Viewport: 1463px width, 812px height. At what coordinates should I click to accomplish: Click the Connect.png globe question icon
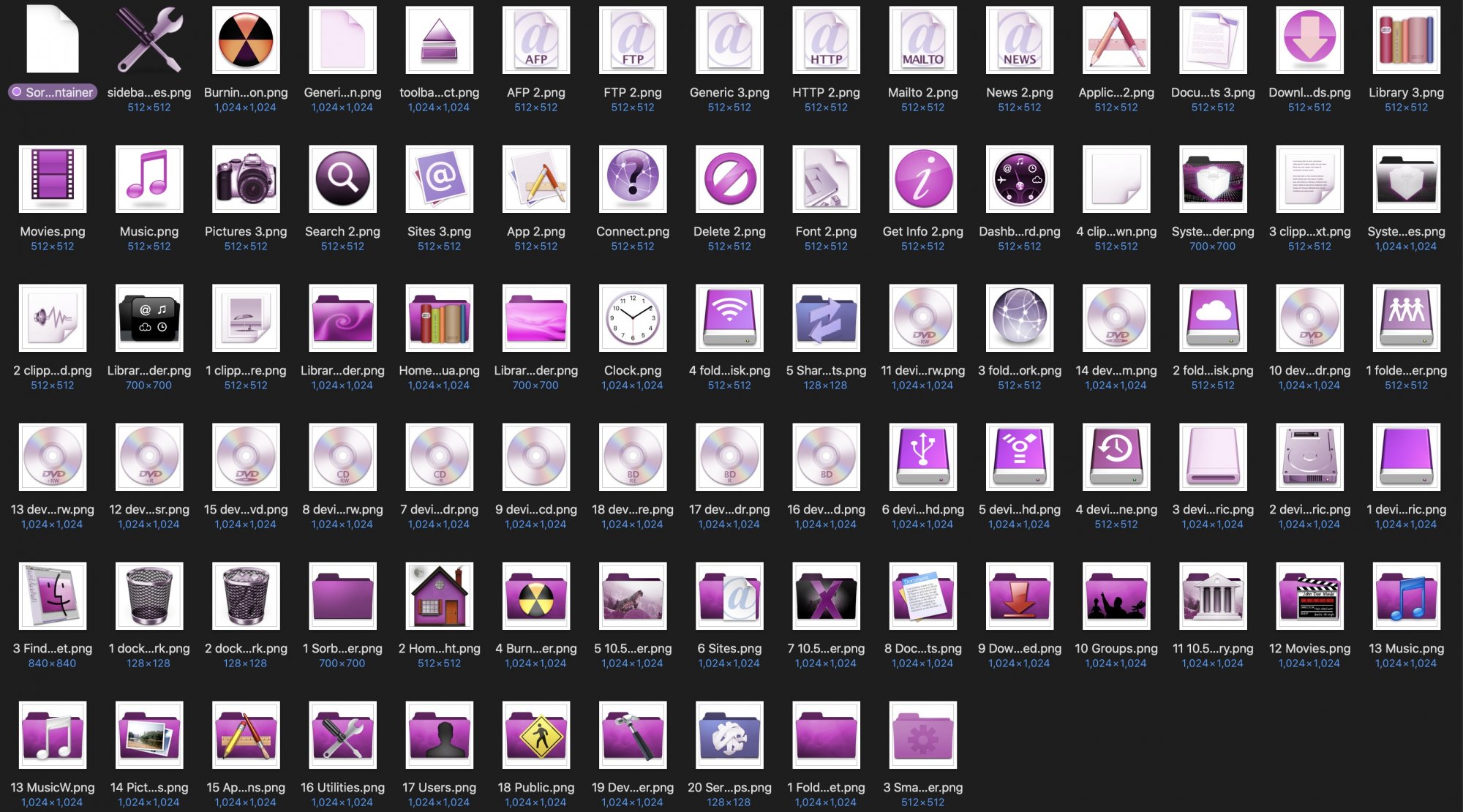[632, 179]
